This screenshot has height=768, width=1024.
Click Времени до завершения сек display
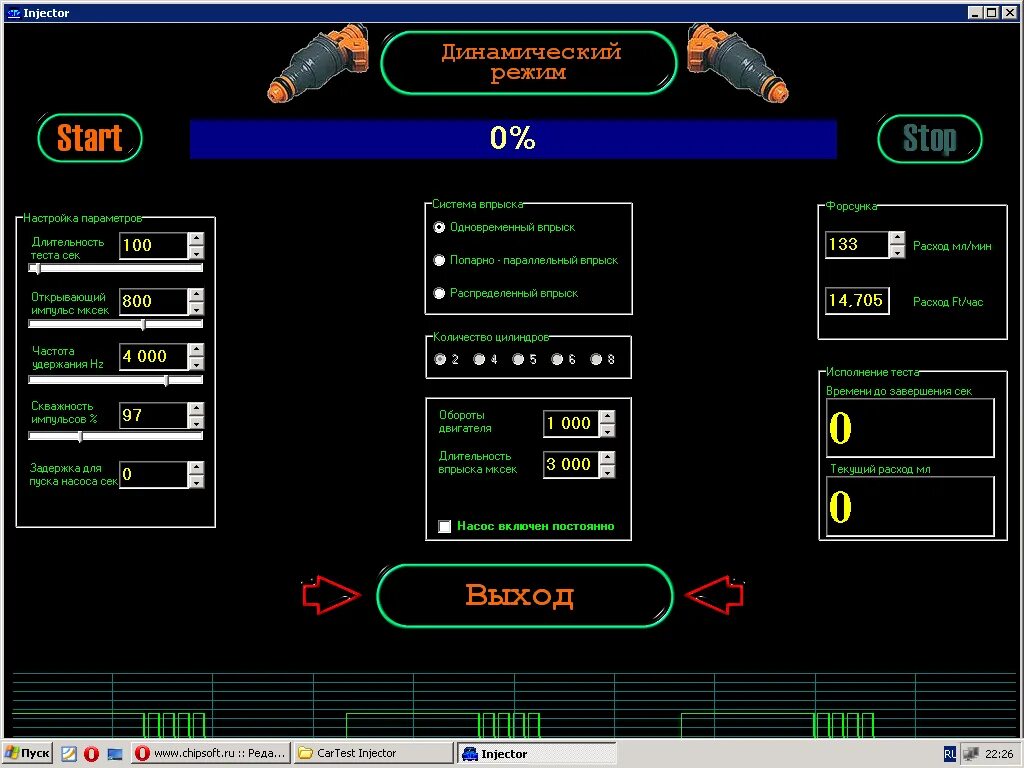pyautogui.click(x=910, y=428)
